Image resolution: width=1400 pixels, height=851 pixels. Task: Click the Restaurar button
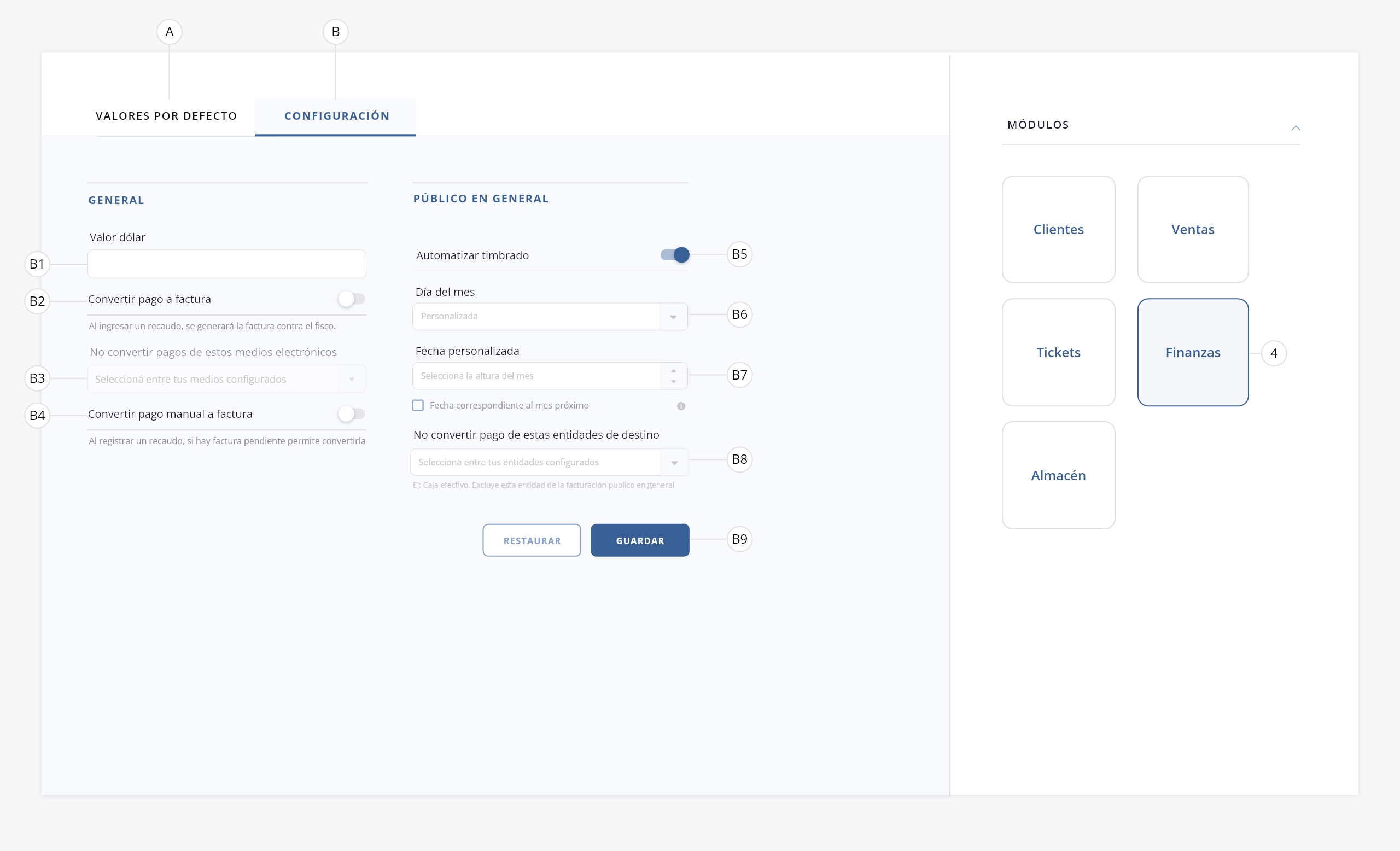(x=532, y=540)
